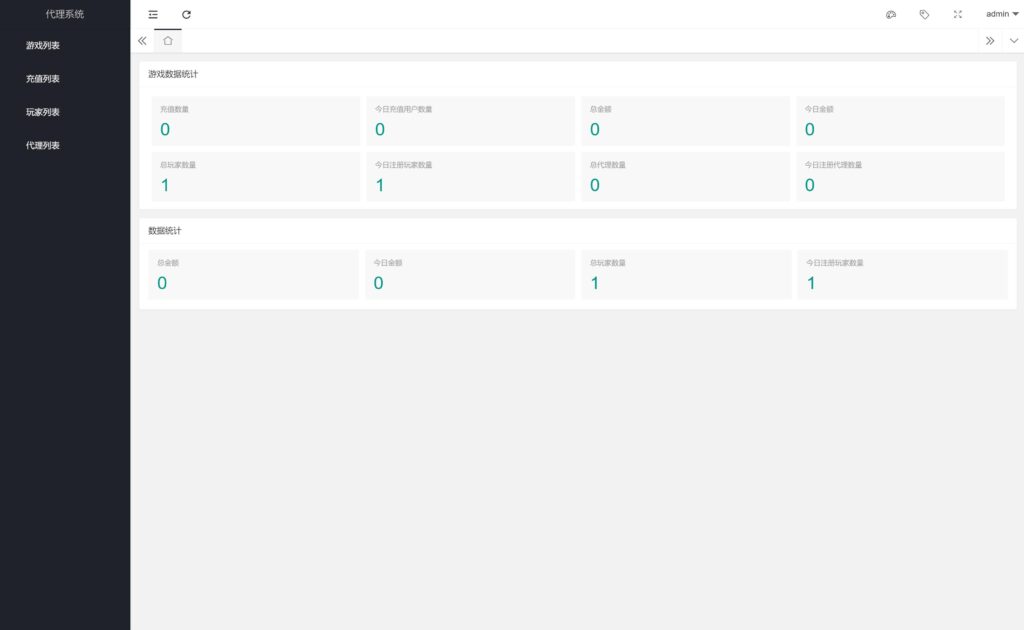Toggle fullscreen mode icon

pos(957,15)
